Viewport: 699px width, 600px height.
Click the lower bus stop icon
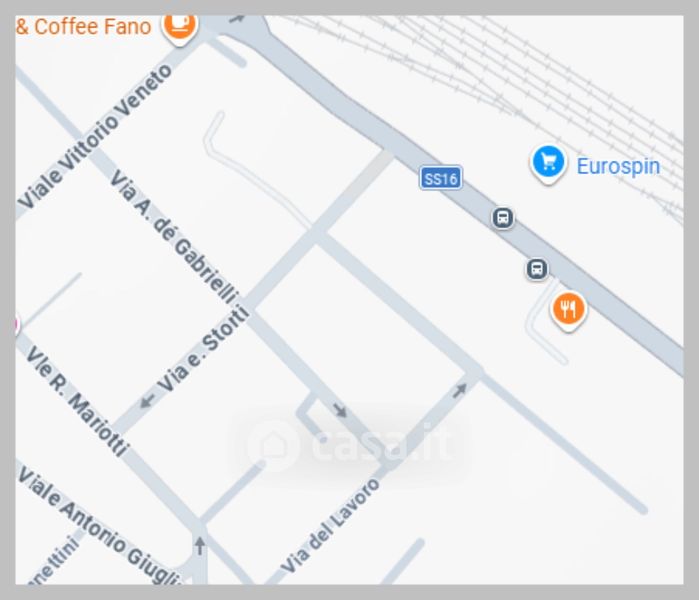click(x=537, y=269)
